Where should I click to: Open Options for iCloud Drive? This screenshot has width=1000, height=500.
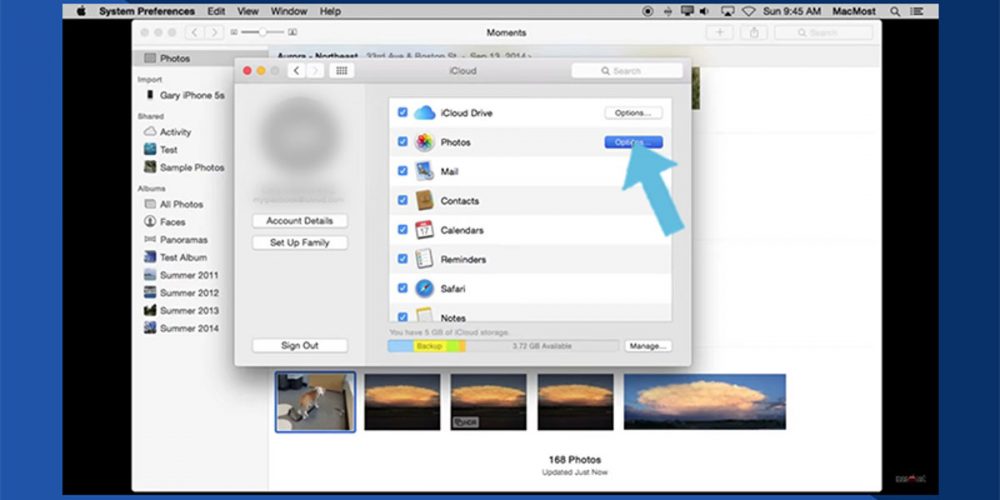tap(634, 113)
